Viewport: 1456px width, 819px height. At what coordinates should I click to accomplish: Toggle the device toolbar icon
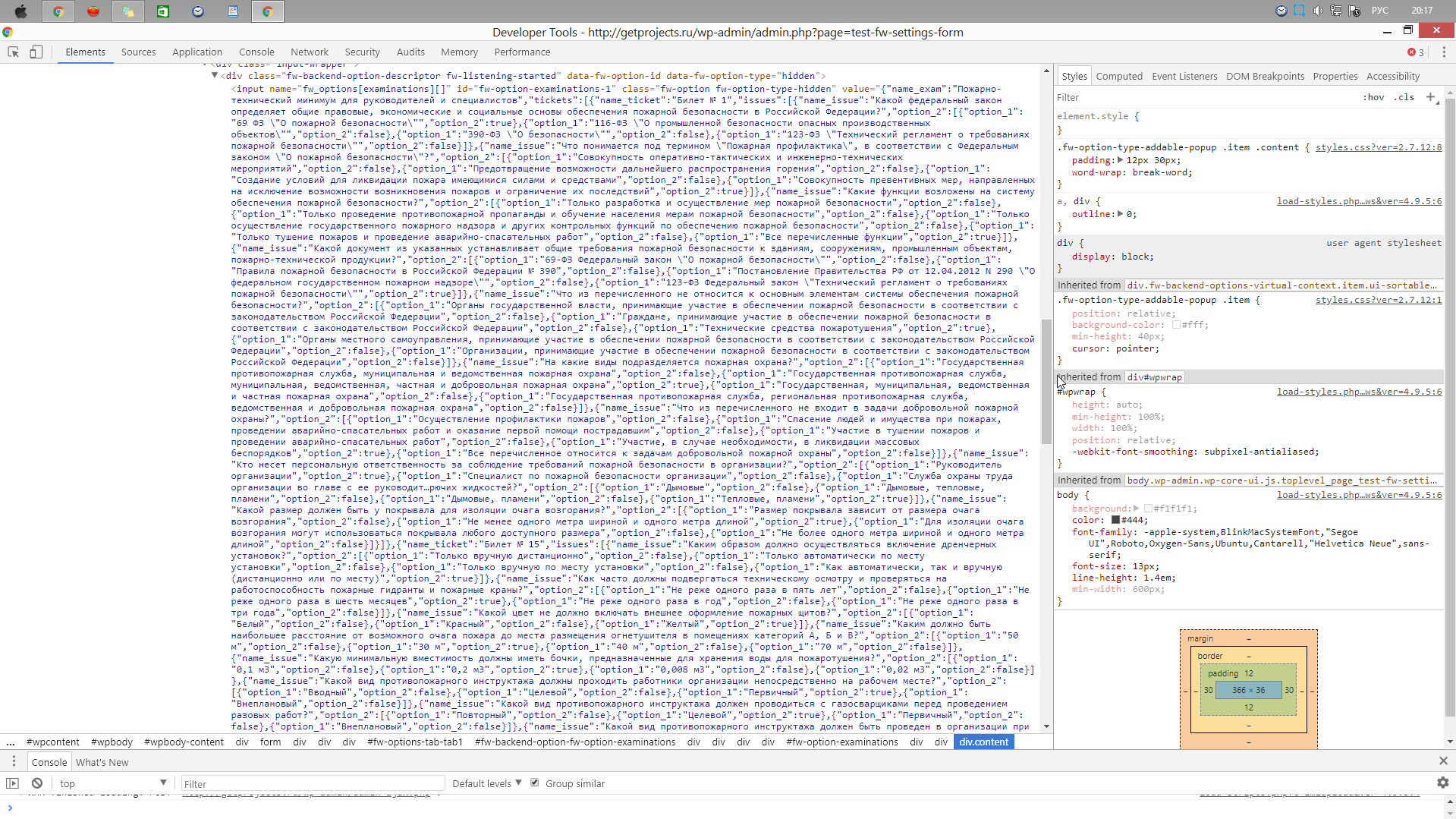36,52
